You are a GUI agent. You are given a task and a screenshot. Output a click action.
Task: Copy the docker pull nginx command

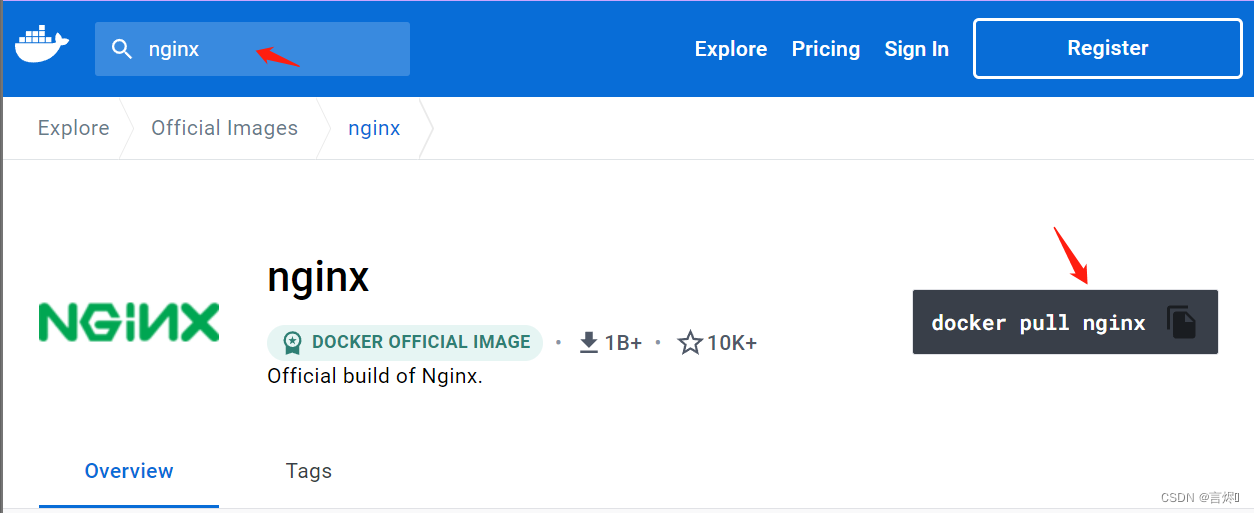click(1182, 322)
